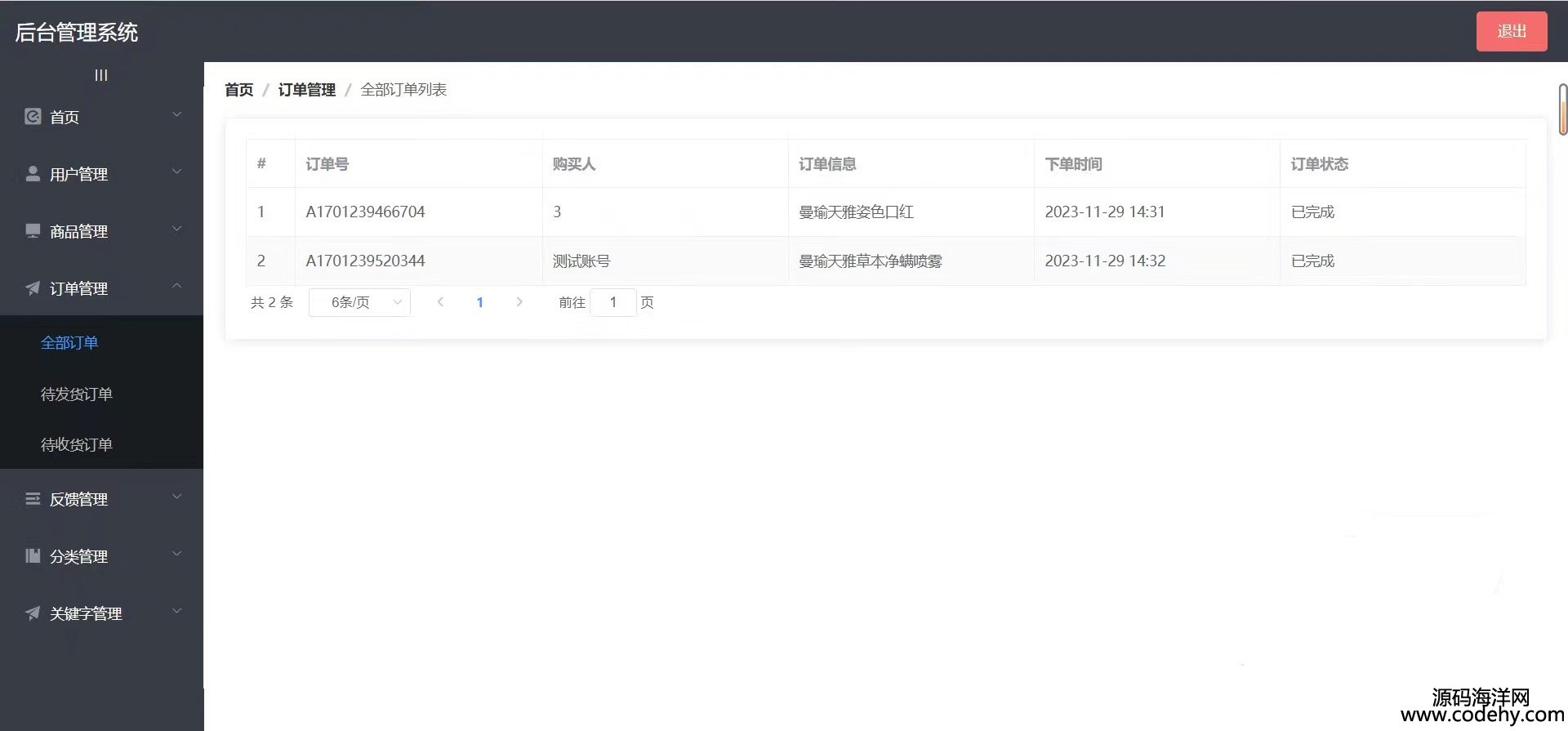Click order number A1701239520344
The image size is (1568, 731).
(365, 261)
